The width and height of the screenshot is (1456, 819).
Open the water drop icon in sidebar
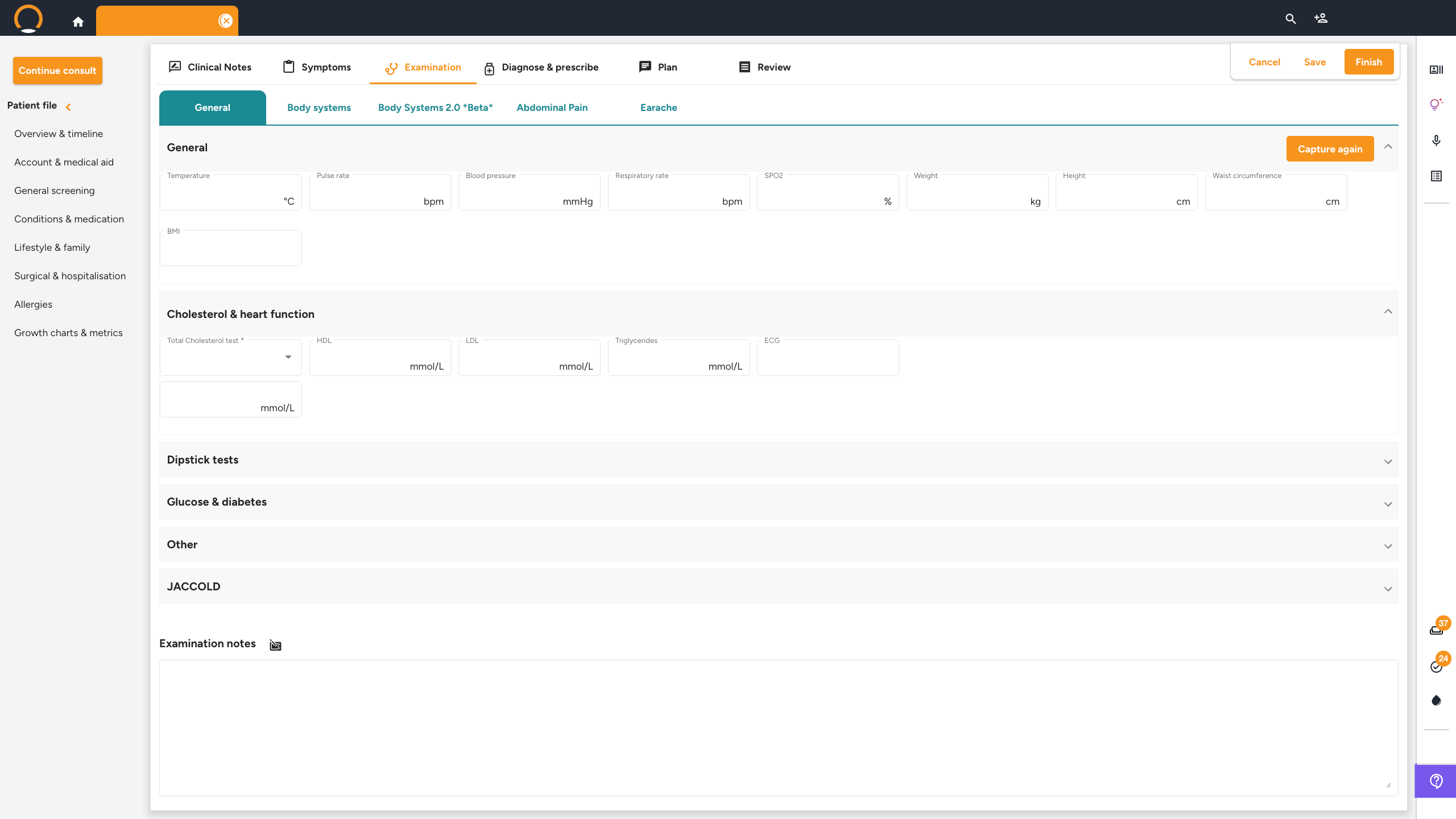[x=1436, y=701]
